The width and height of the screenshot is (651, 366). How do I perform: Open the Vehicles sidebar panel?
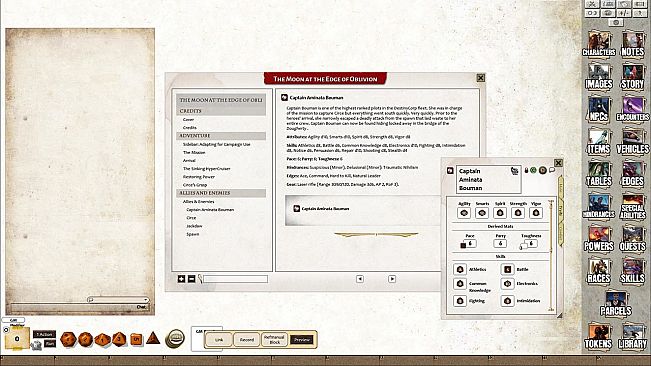(632, 142)
